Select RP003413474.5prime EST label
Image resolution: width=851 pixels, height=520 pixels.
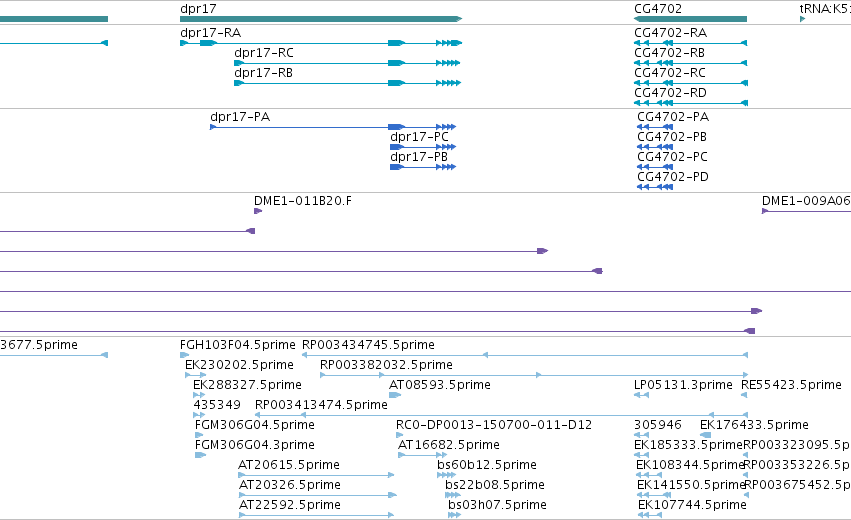[321, 405]
